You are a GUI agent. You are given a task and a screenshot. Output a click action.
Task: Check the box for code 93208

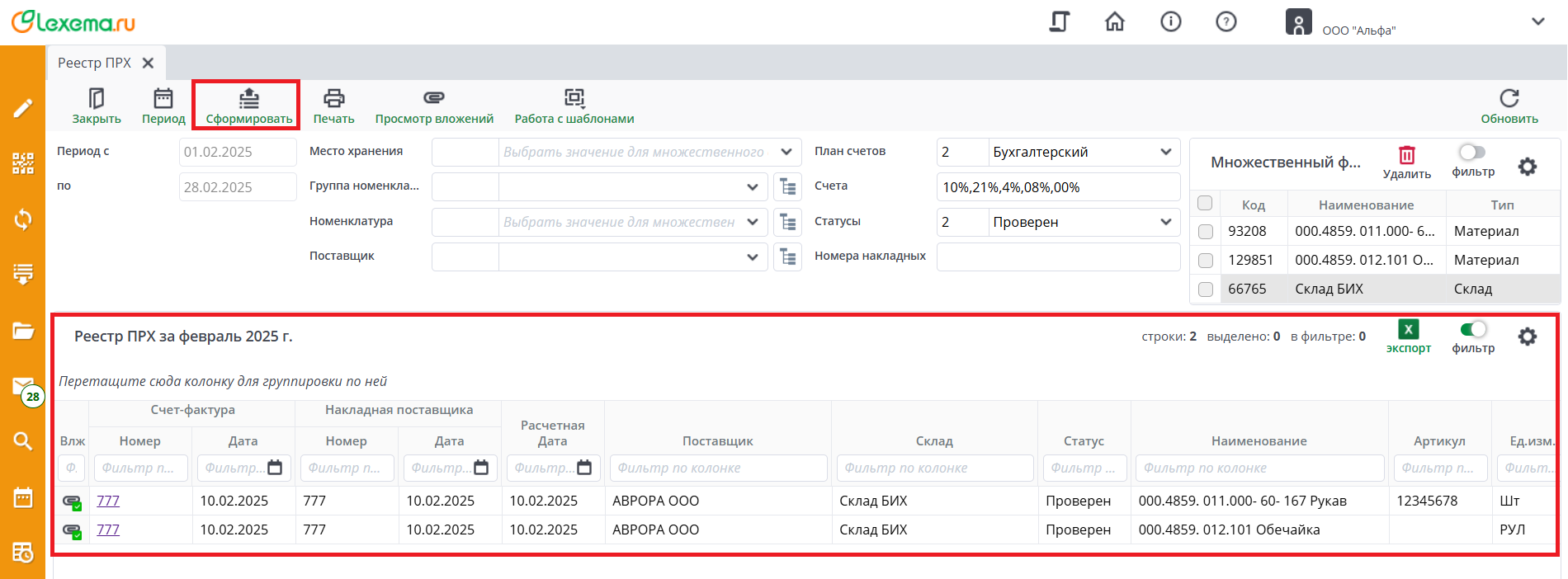tap(1205, 232)
